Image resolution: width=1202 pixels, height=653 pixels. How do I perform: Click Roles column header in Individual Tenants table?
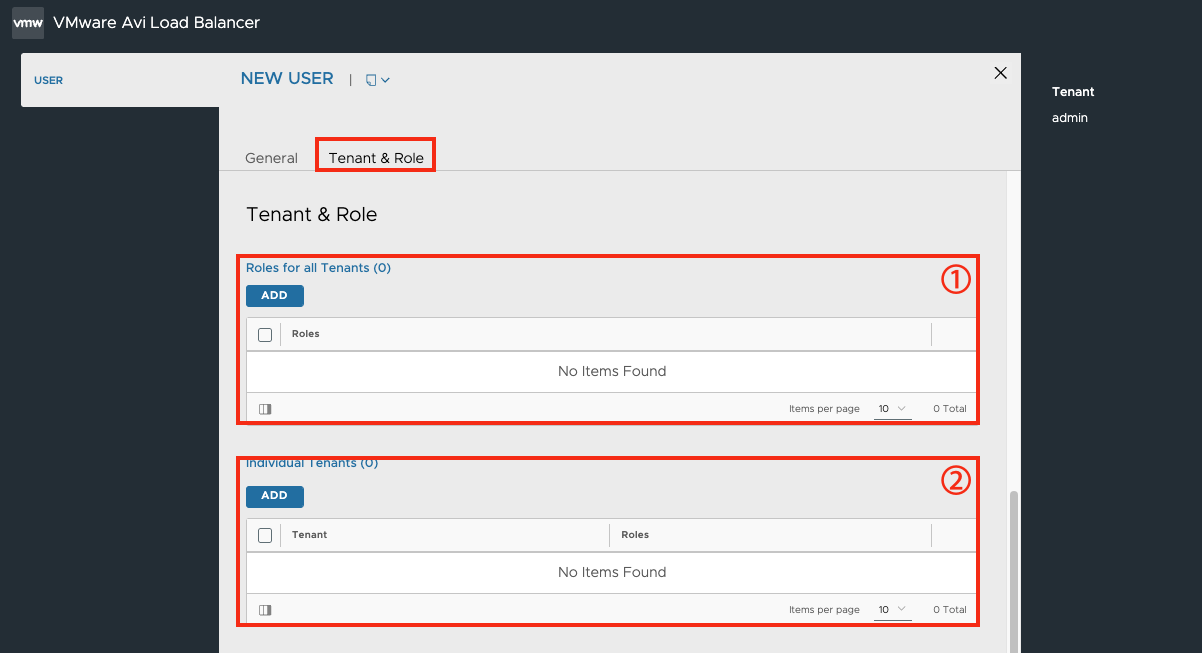(x=635, y=535)
